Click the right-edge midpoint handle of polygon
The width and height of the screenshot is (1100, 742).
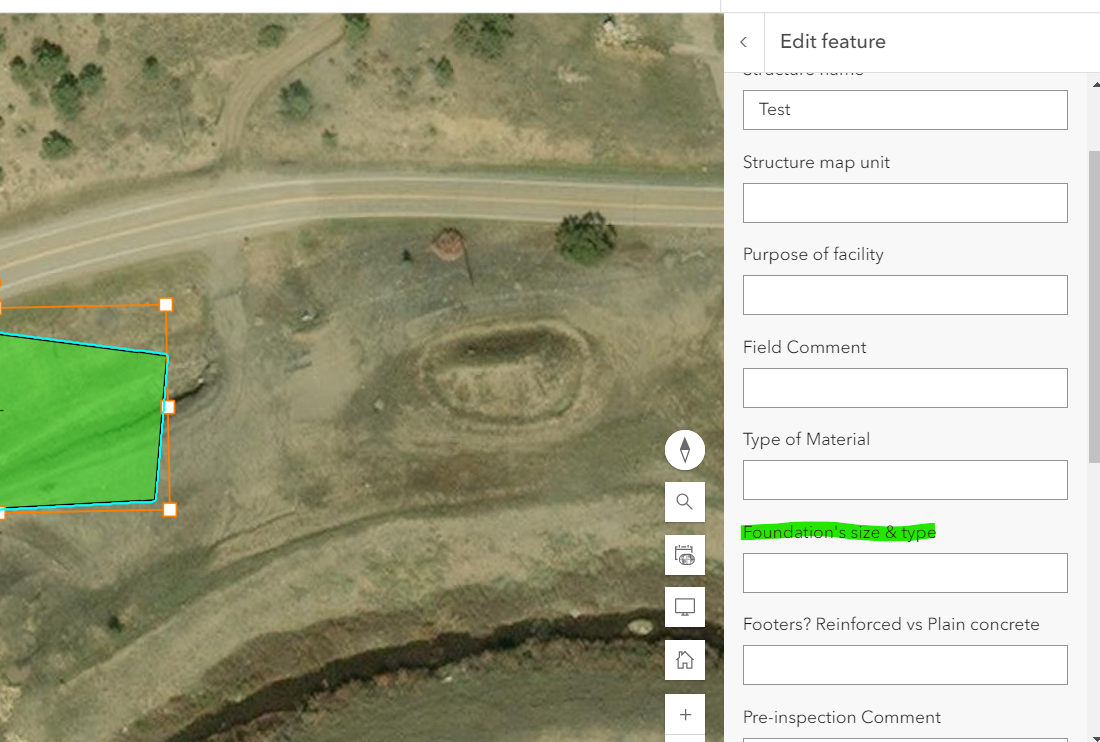pos(168,407)
